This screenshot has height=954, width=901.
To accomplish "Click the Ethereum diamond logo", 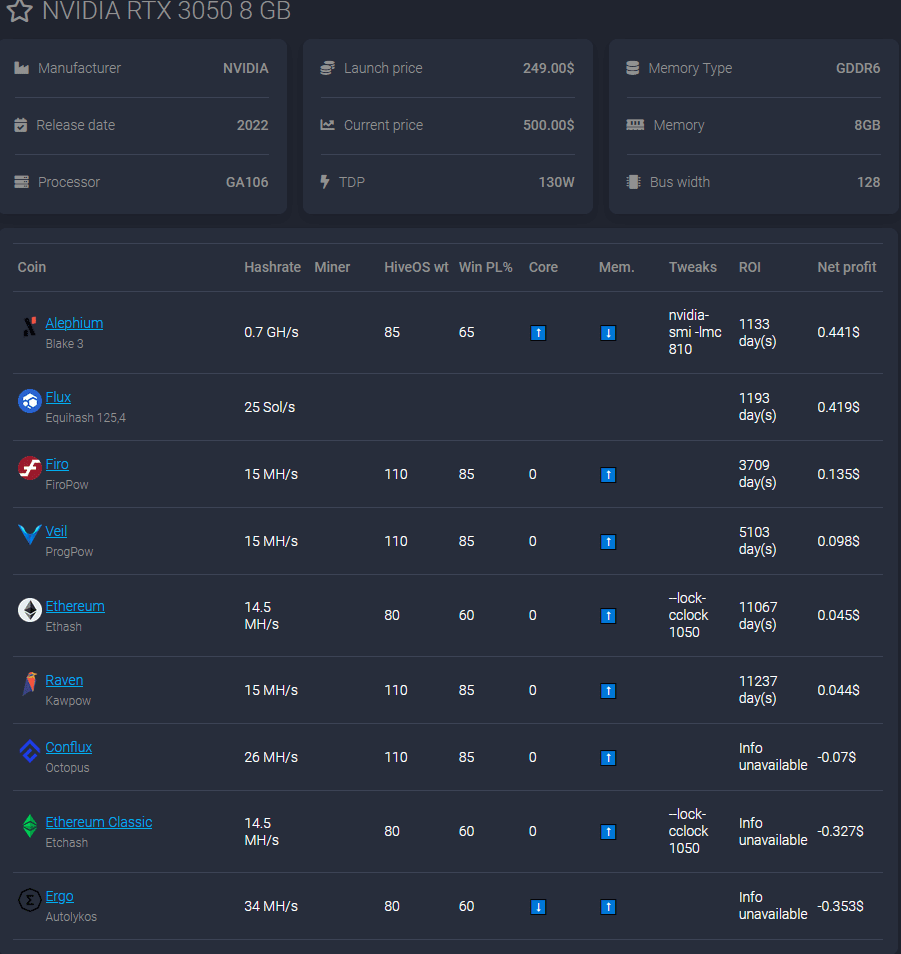I will tap(29, 610).
